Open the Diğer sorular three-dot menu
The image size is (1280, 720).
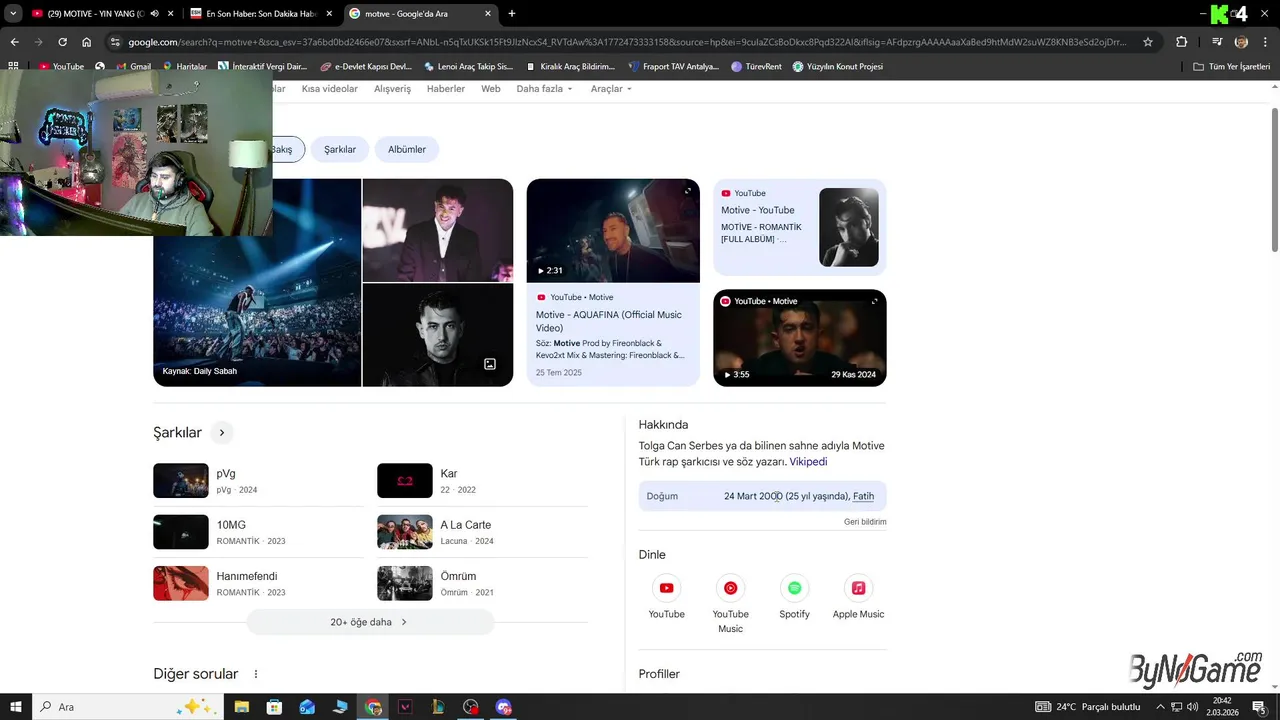click(x=256, y=674)
